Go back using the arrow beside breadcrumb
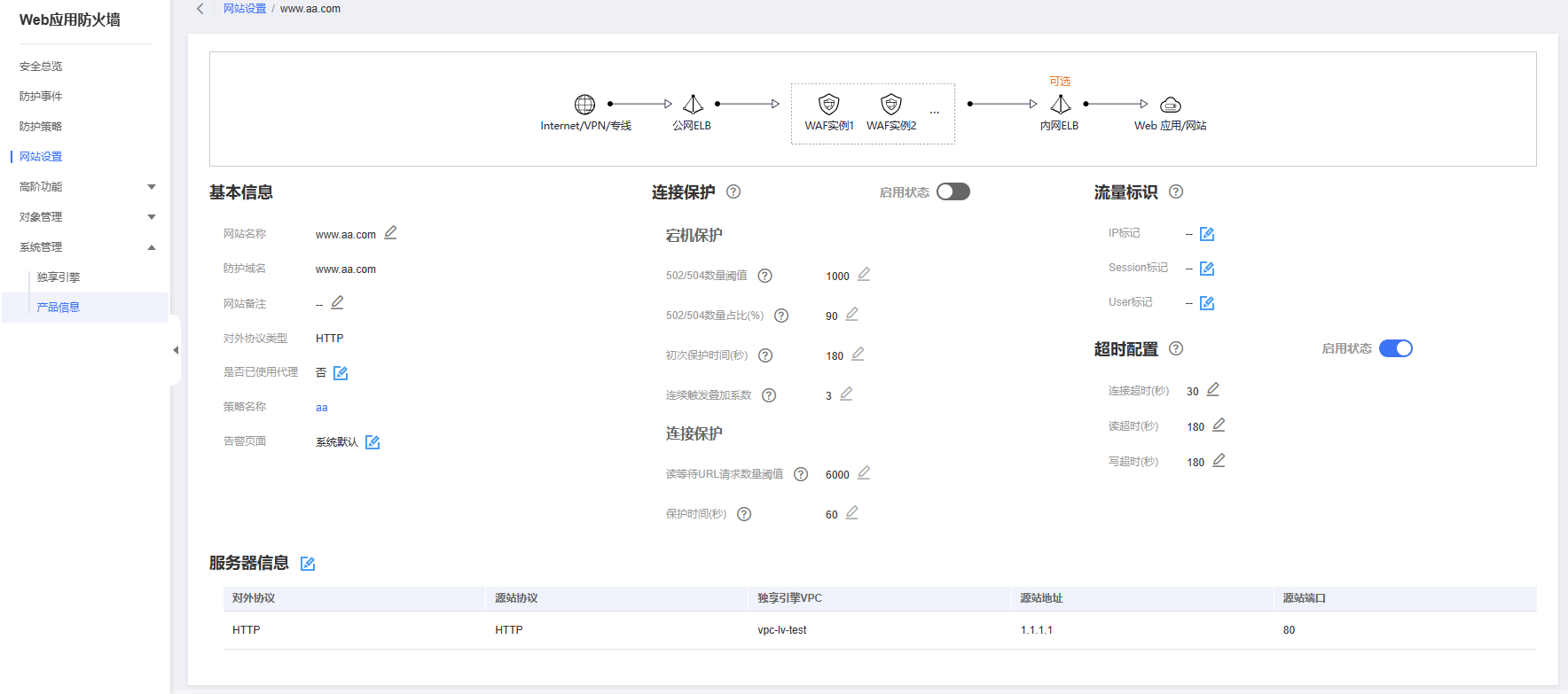Image resolution: width=1568 pixels, height=694 pixels. (200, 9)
